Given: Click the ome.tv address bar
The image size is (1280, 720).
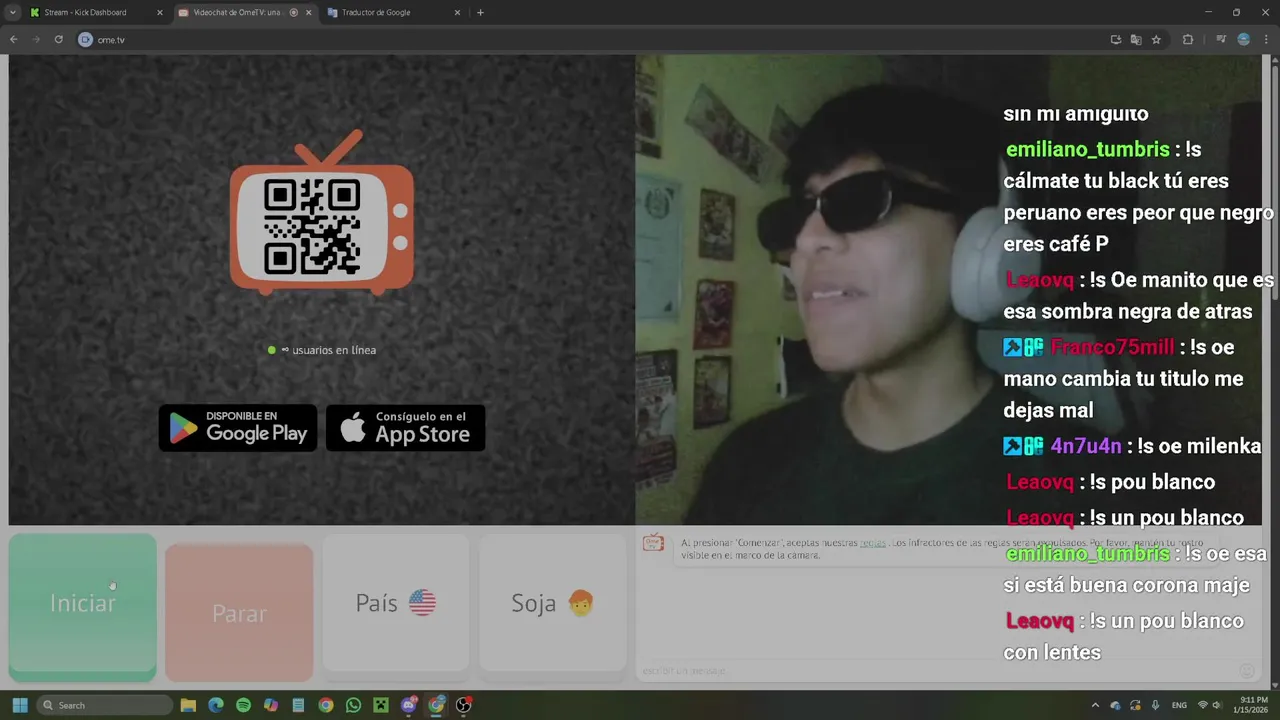Looking at the screenshot, I should [x=600, y=39].
